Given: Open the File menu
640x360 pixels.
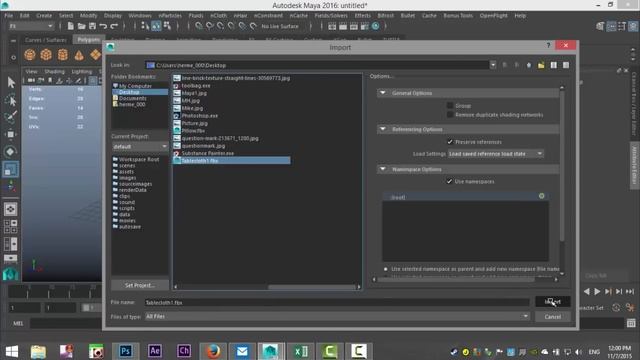Looking at the screenshot, I should (9, 16).
